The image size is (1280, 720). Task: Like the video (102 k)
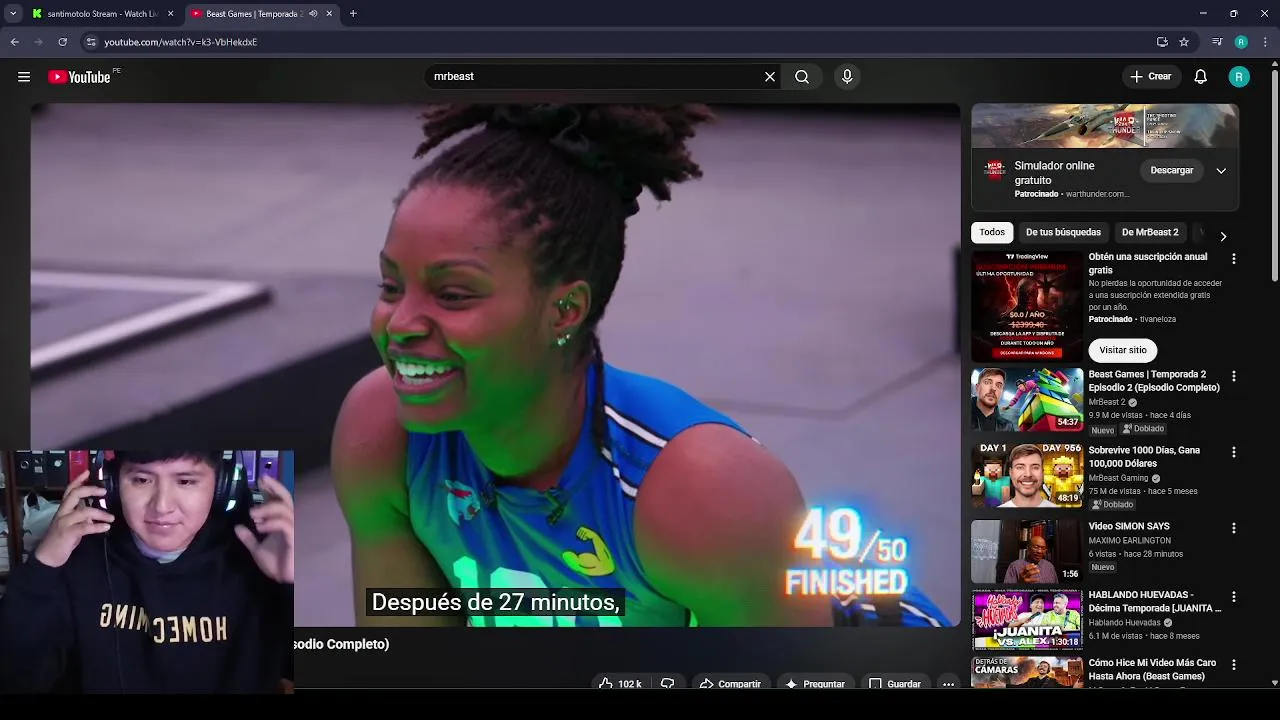[620, 684]
